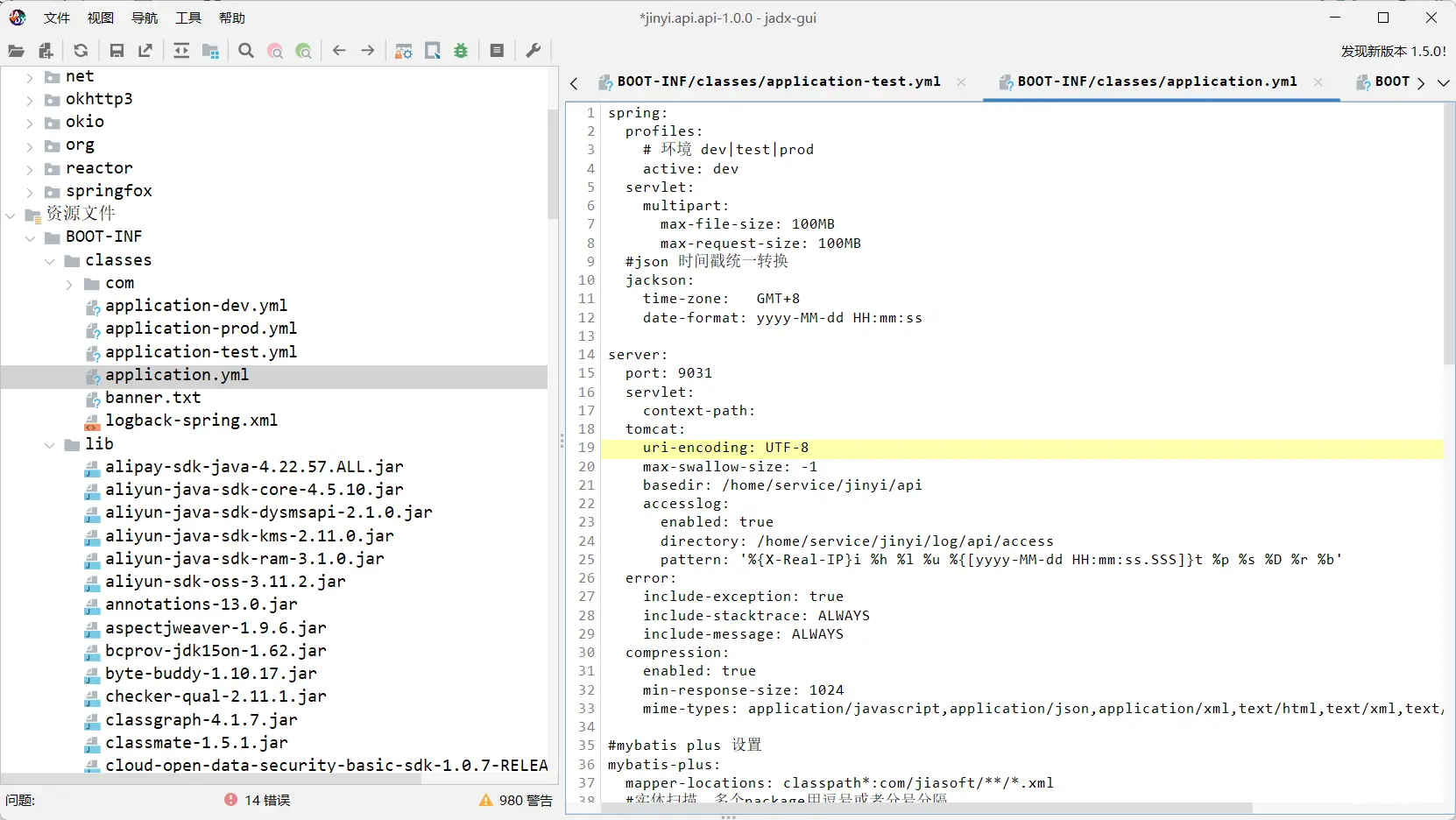Open the 文件 menu

coord(57,18)
